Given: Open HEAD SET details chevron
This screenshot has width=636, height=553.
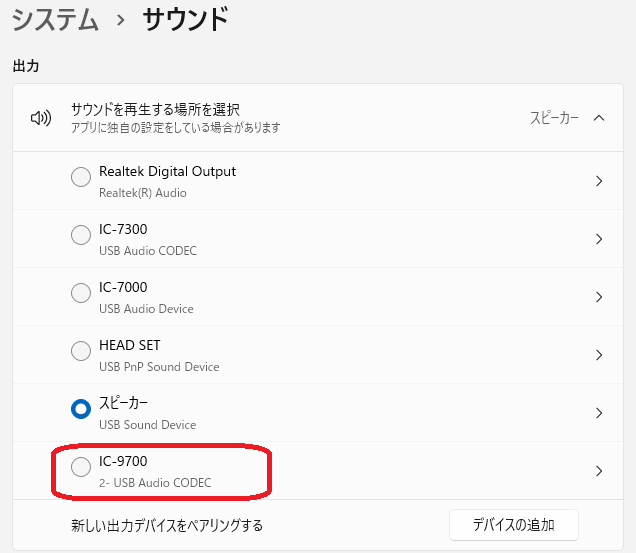Looking at the screenshot, I should point(599,355).
